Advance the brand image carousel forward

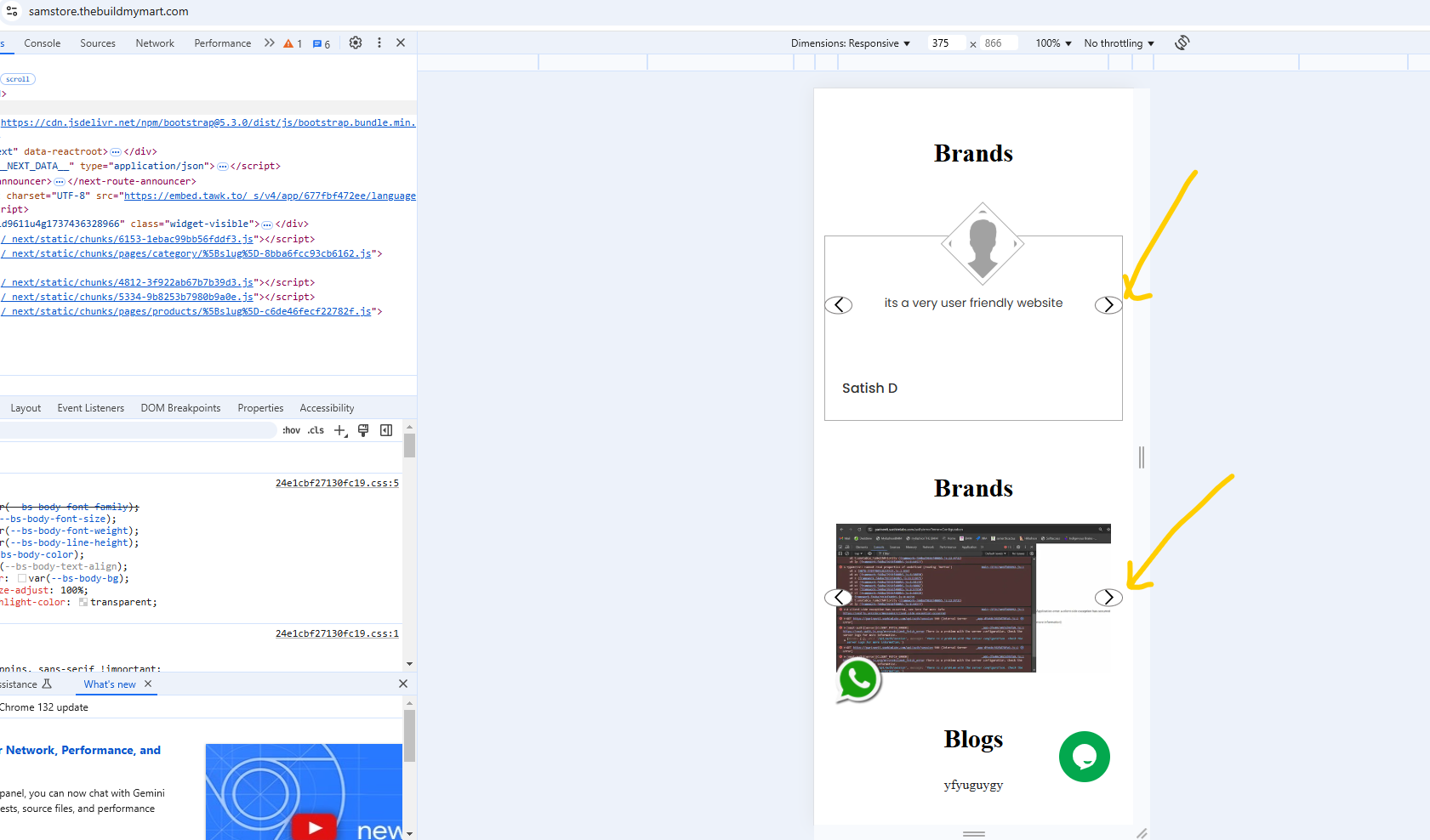pyautogui.click(x=1108, y=597)
